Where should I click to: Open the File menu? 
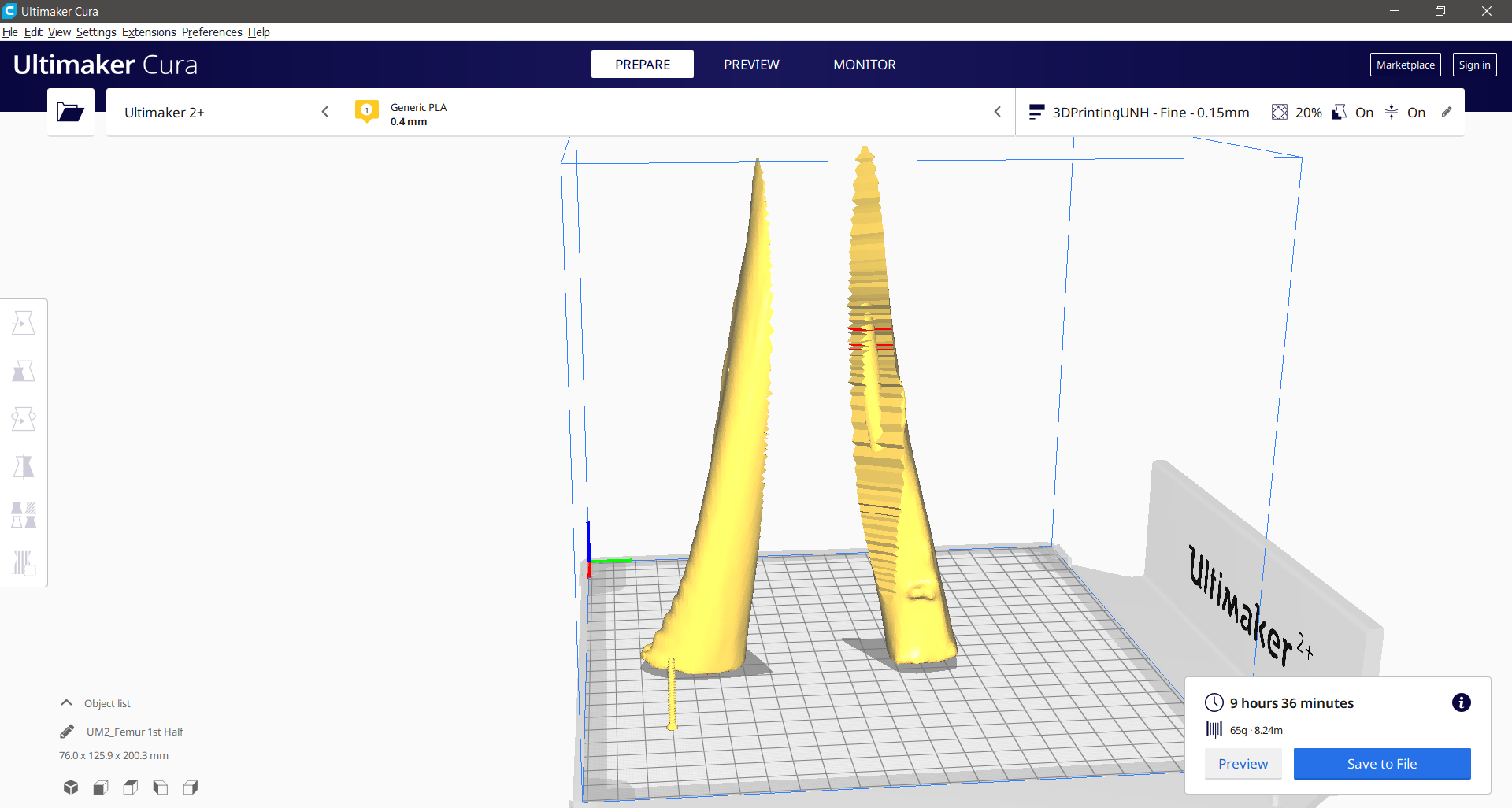pos(10,32)
